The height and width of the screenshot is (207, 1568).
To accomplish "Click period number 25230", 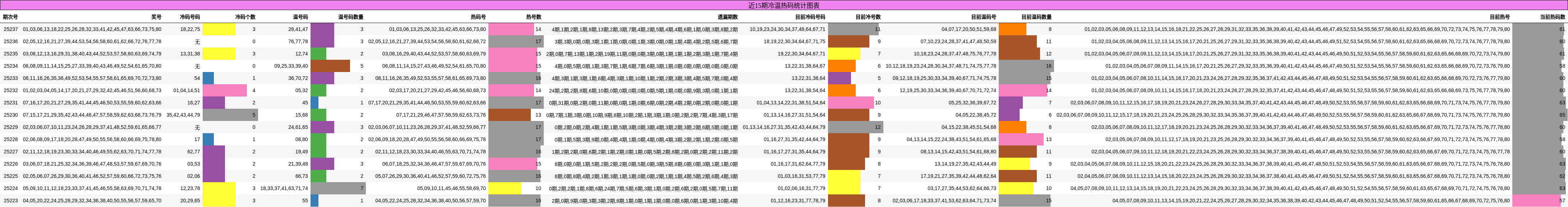I will coord(11,115).
